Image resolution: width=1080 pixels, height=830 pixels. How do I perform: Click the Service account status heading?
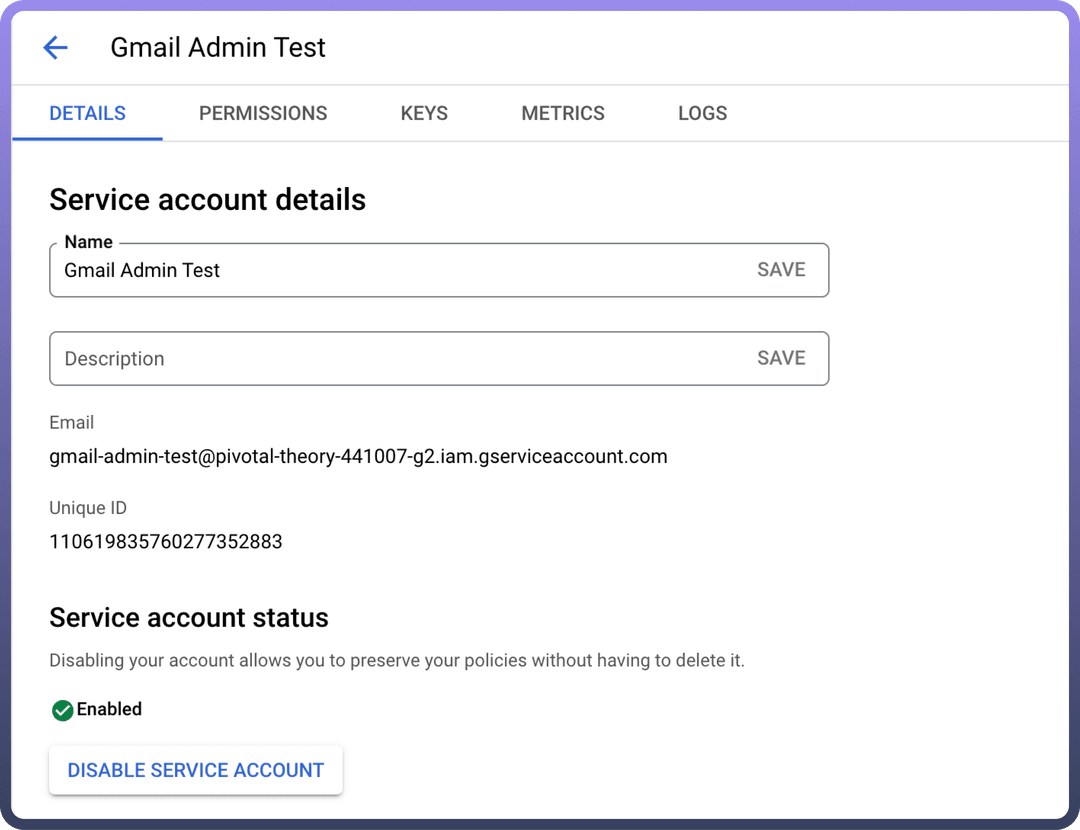tap(189, 618)
